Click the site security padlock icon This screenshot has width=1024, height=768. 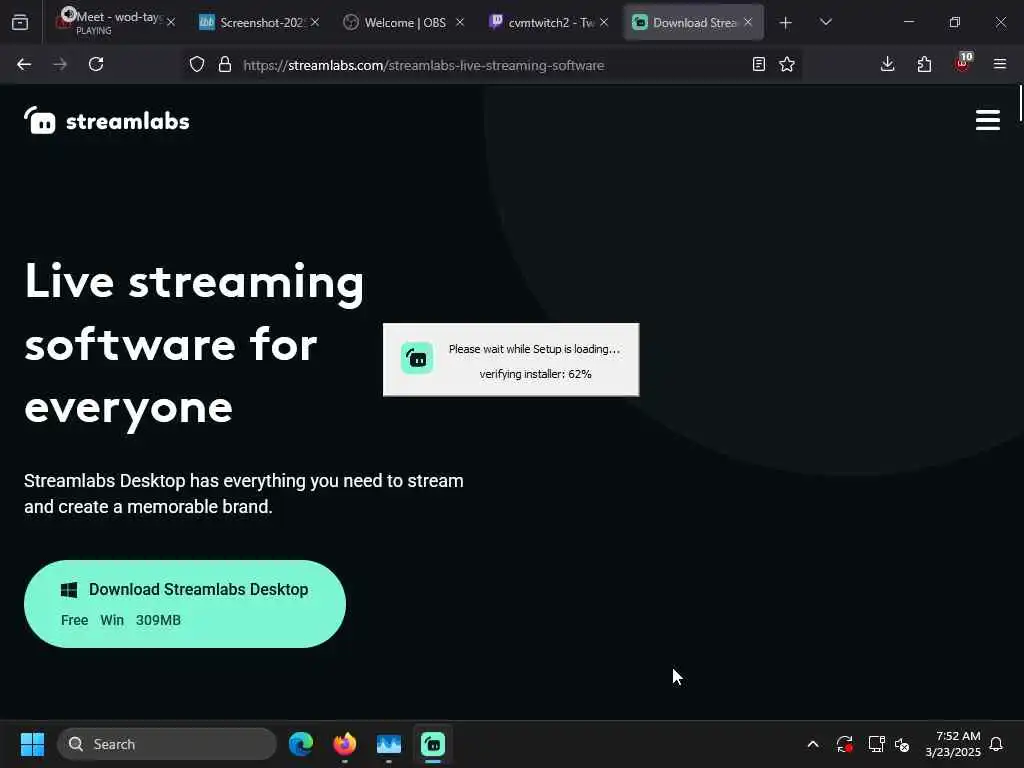[x=225, y=65]
